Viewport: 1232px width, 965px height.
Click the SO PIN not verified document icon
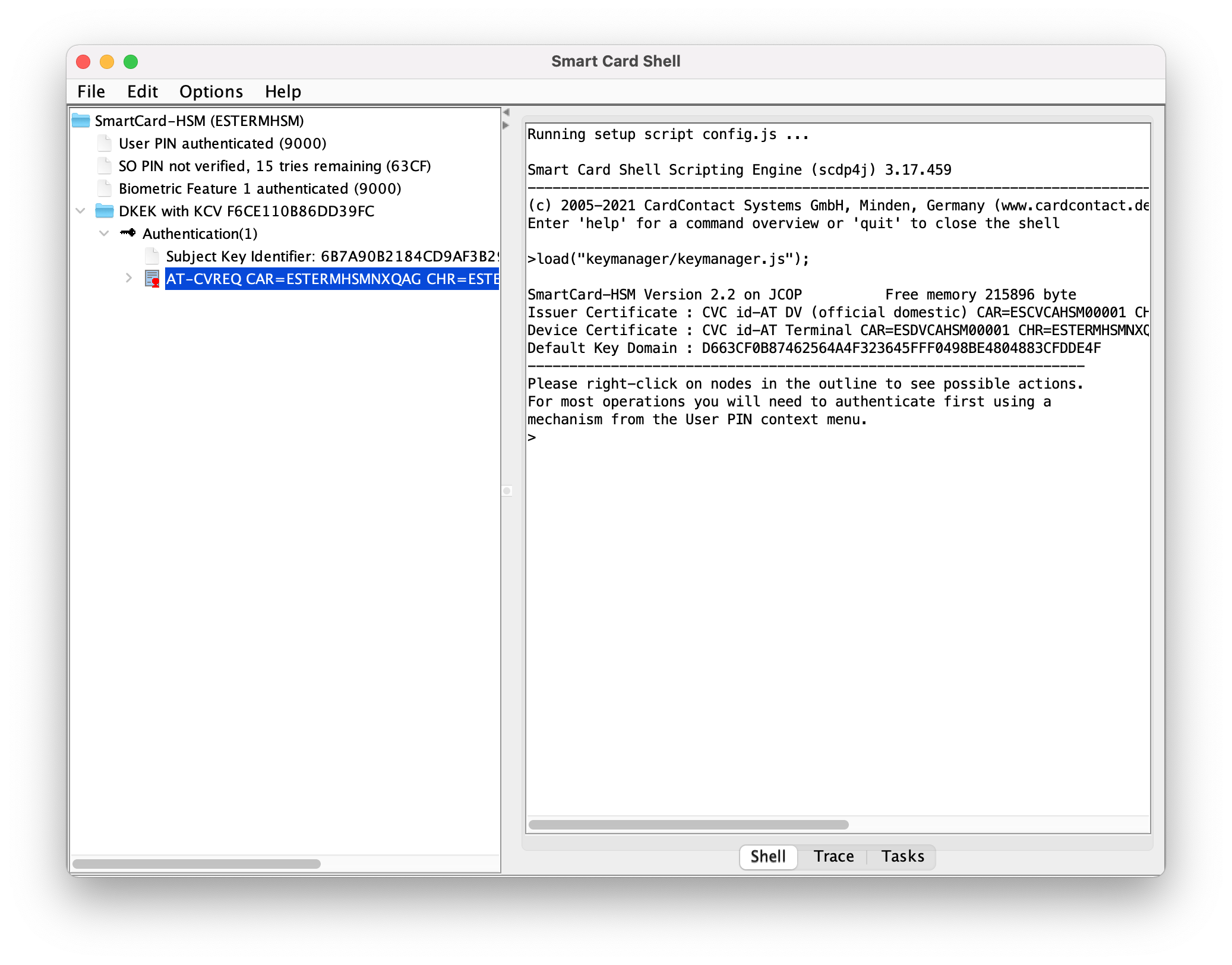point(105,166)
